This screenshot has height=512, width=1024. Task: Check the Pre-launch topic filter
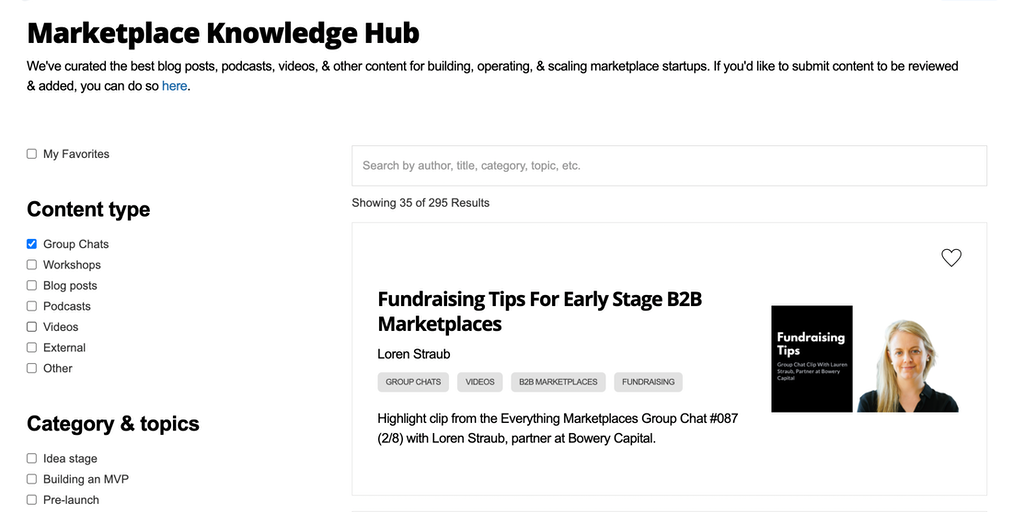coord(32,500)
